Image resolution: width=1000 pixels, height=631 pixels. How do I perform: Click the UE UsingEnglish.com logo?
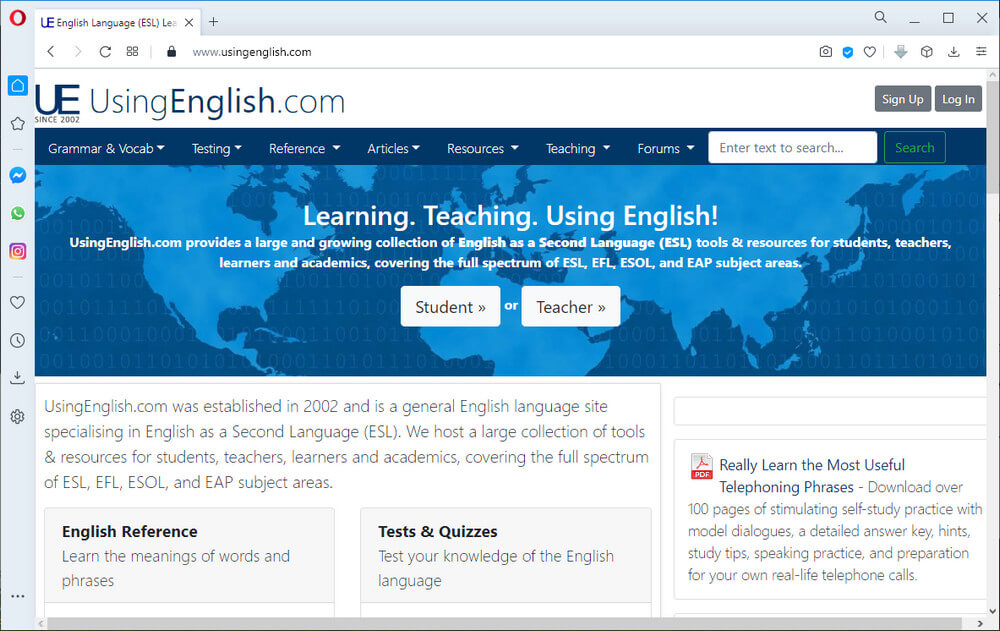point(190,102)
